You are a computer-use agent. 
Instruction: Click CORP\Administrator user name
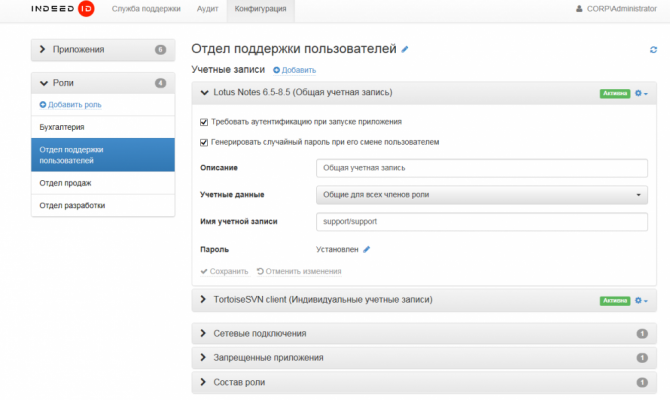click(621, 9)
